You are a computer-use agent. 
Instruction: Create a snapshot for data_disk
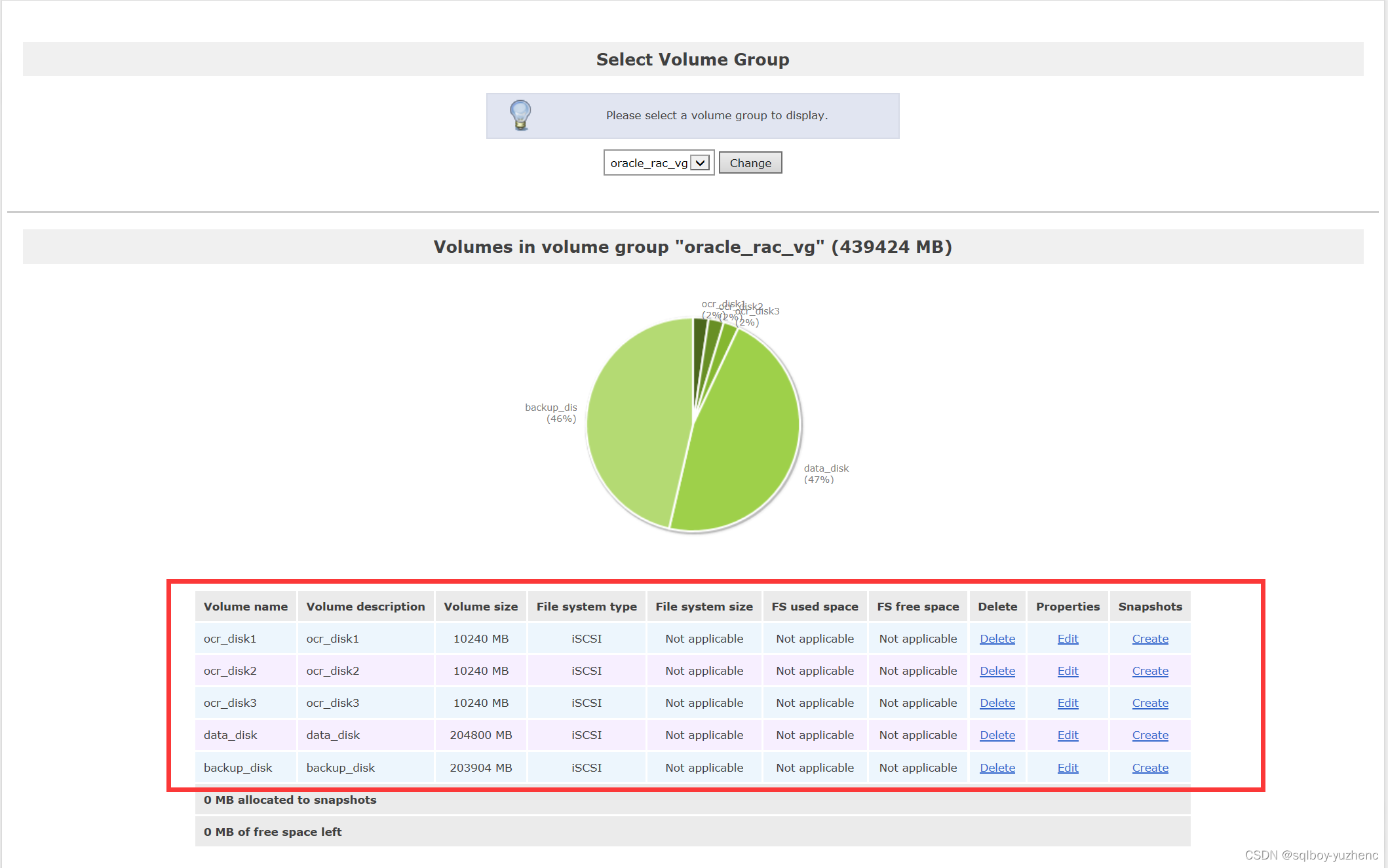coord(1150,734)
